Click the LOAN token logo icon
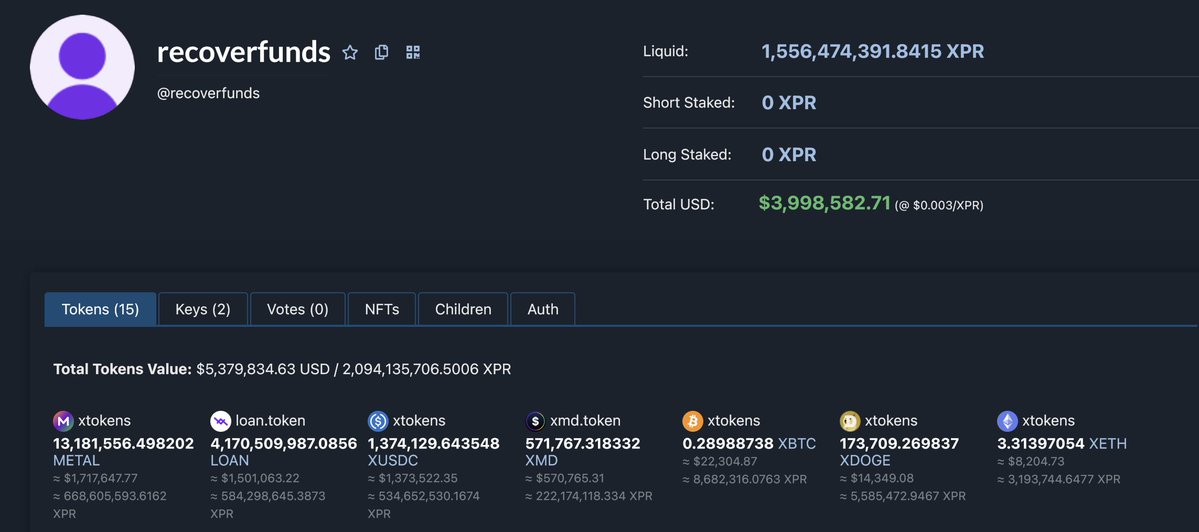The height and width of the screenshot is (532, 1199). [x=220, y=420]
